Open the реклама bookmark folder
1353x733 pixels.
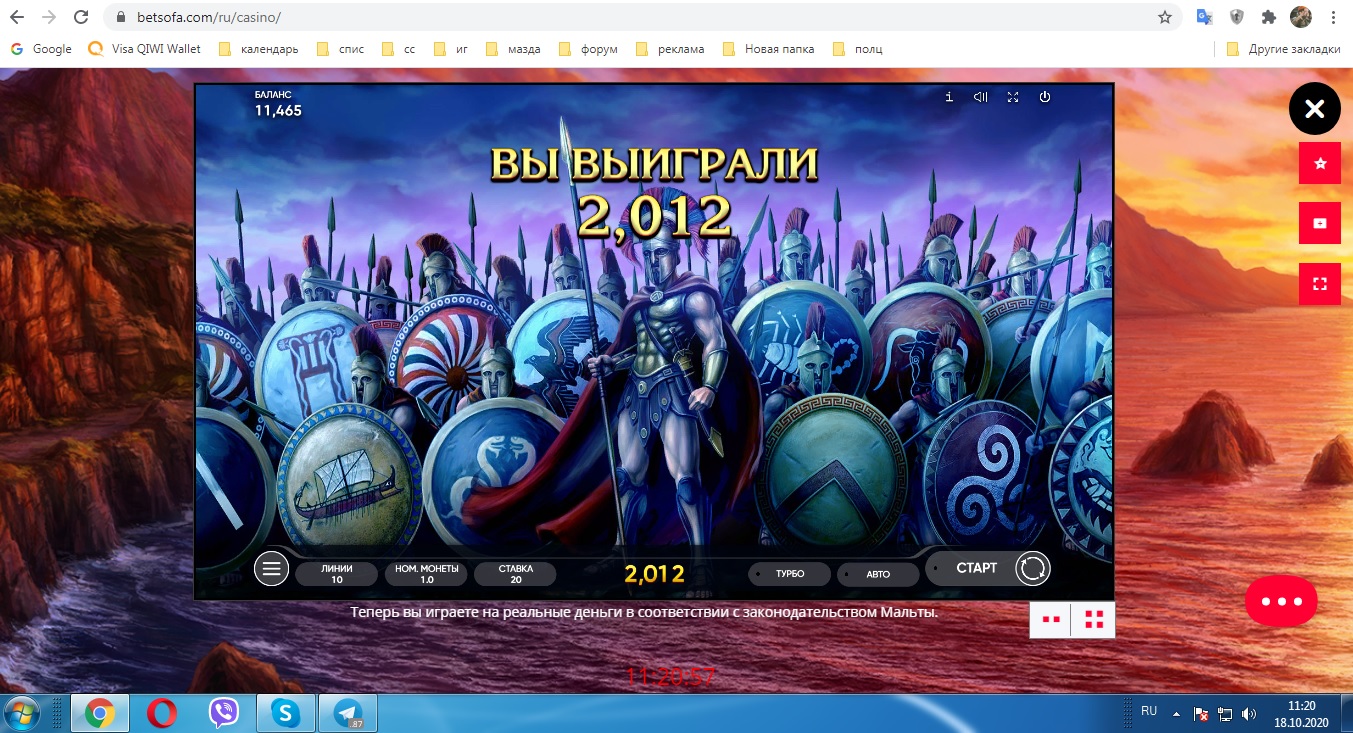click(x=670, y=49)
